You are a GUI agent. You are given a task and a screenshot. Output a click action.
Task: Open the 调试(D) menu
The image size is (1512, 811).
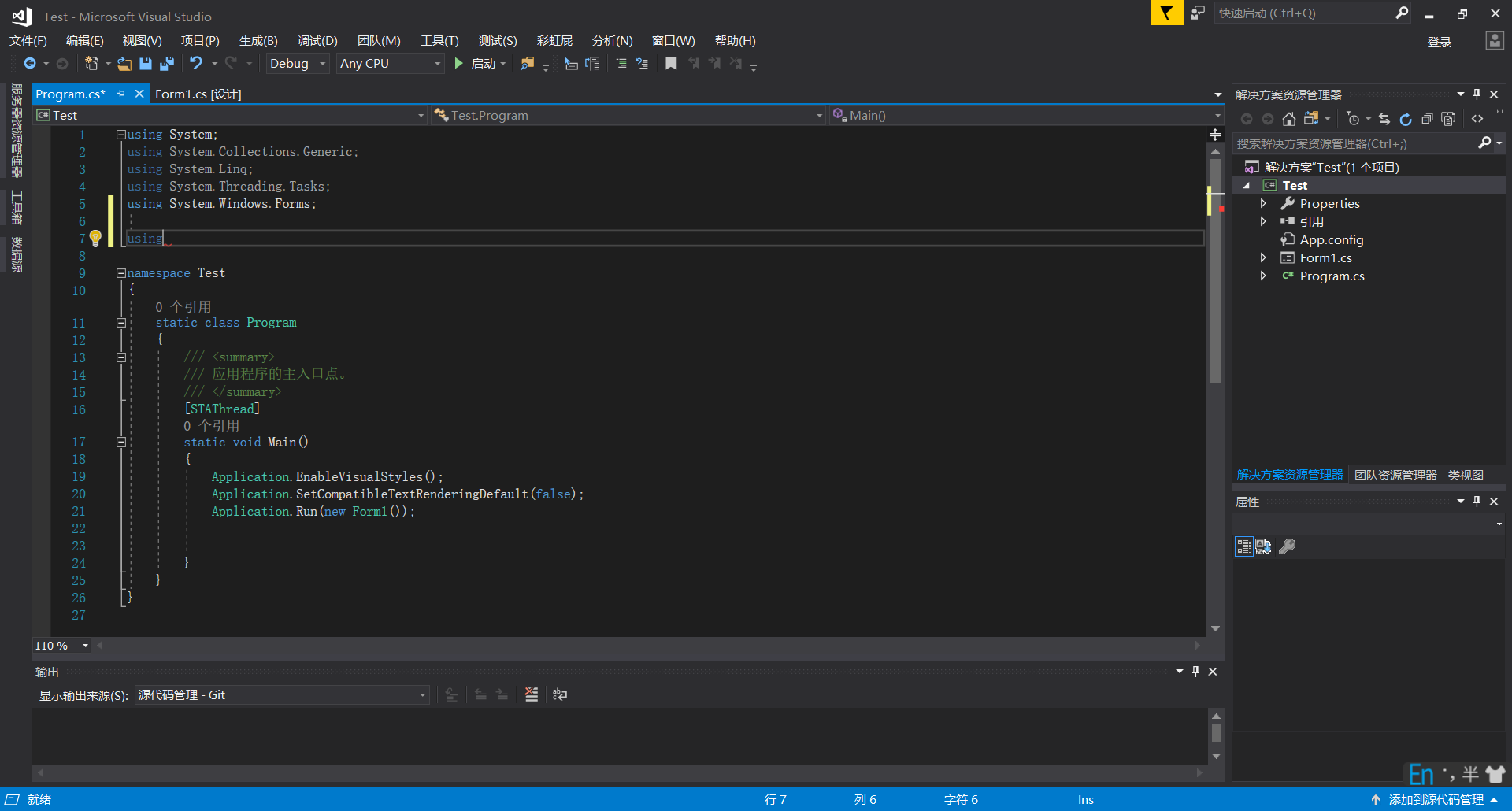tap(317, 40)
